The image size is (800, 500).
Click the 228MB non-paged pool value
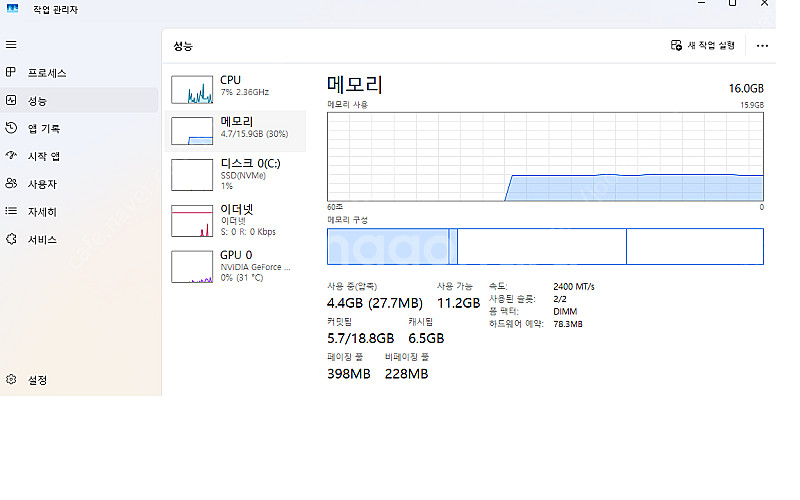click(x=406, y=374)
